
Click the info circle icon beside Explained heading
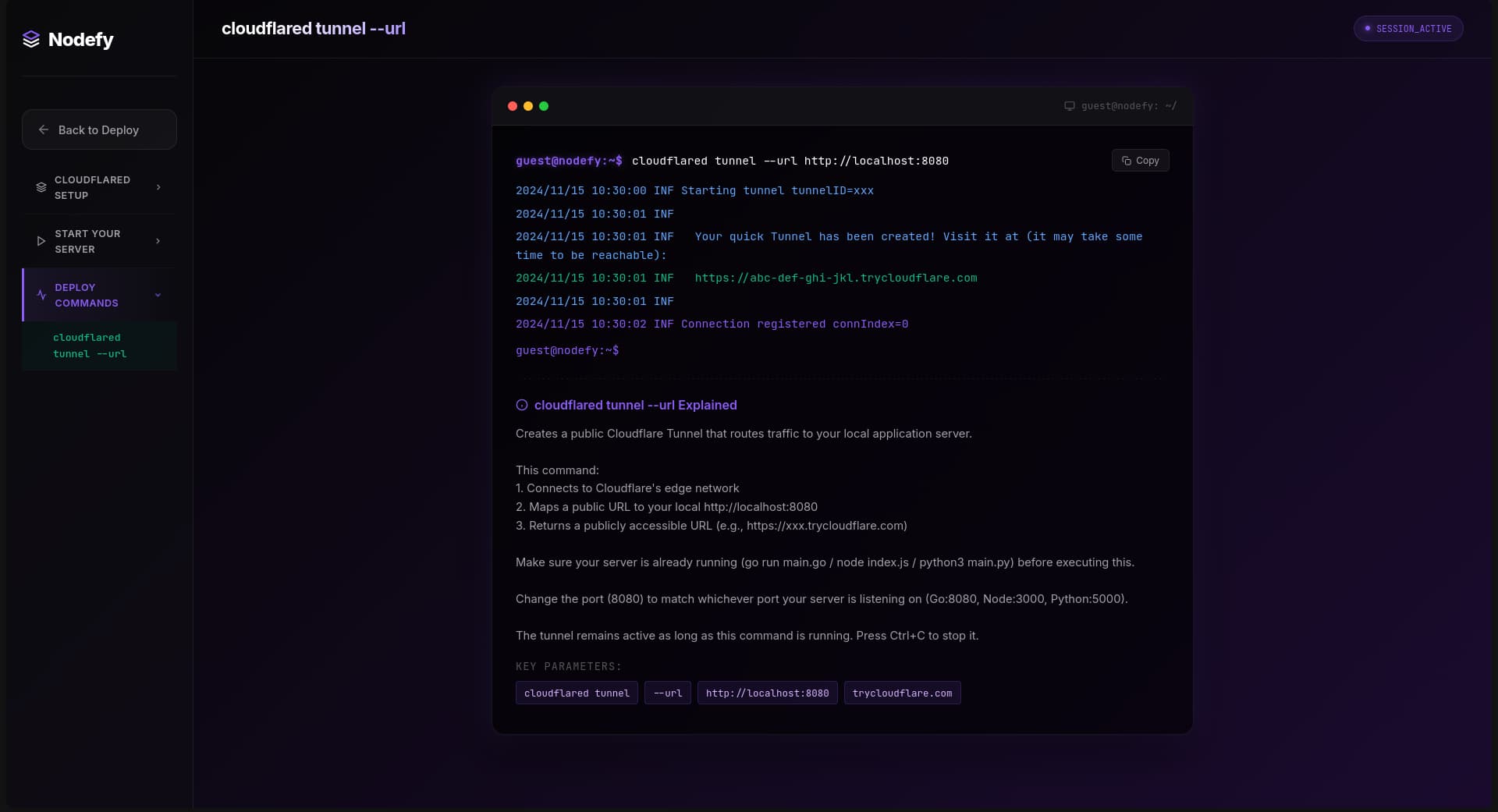coord(522,405)
